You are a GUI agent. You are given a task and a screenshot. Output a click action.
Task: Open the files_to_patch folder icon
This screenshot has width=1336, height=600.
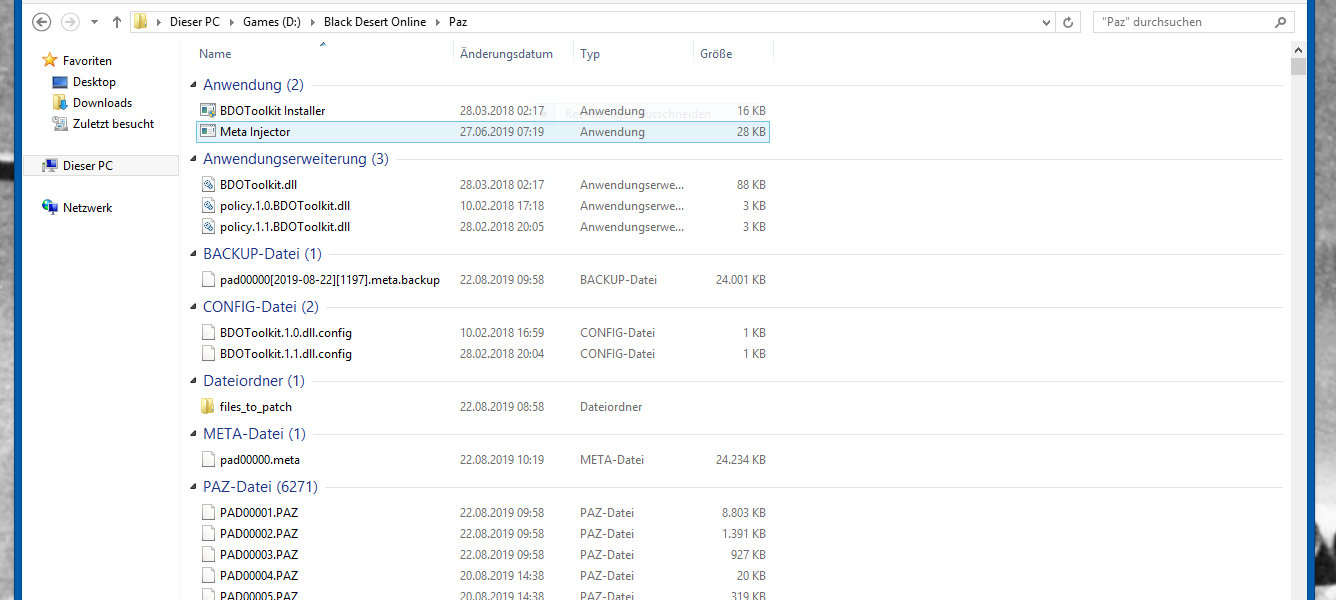208,407
